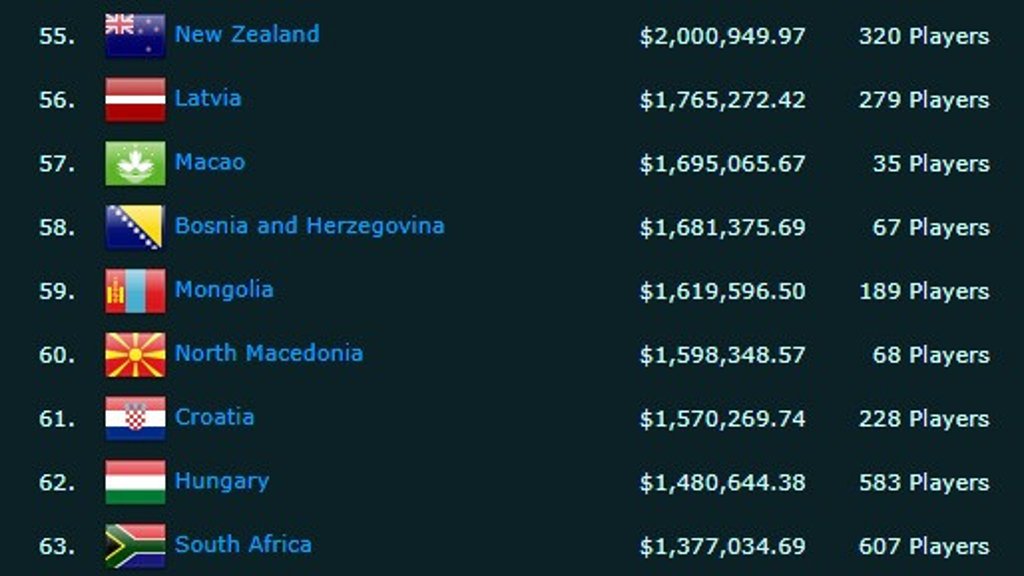Open the Latvia country link

point(208,98)
